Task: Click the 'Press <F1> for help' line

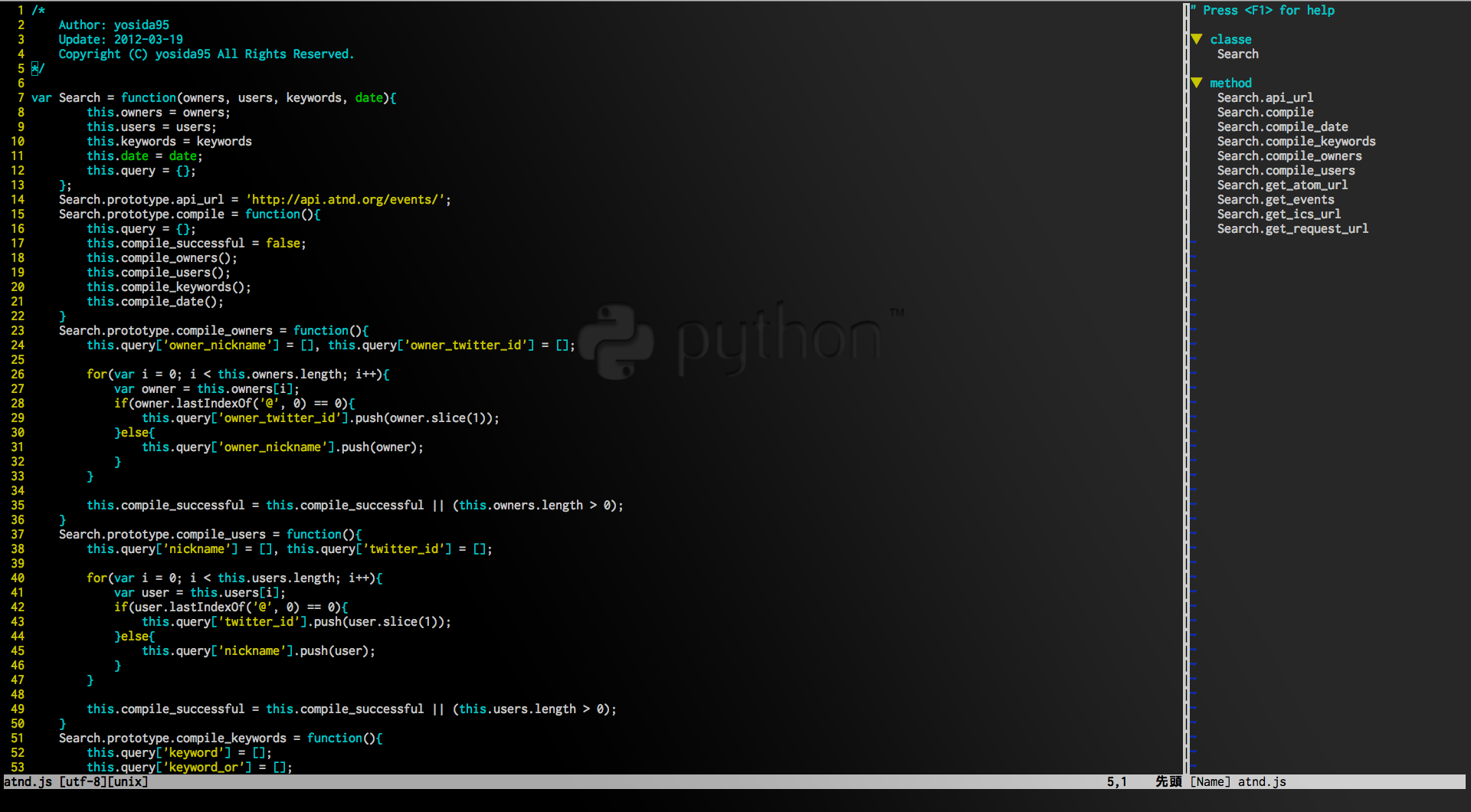Action: (1268, 11)
